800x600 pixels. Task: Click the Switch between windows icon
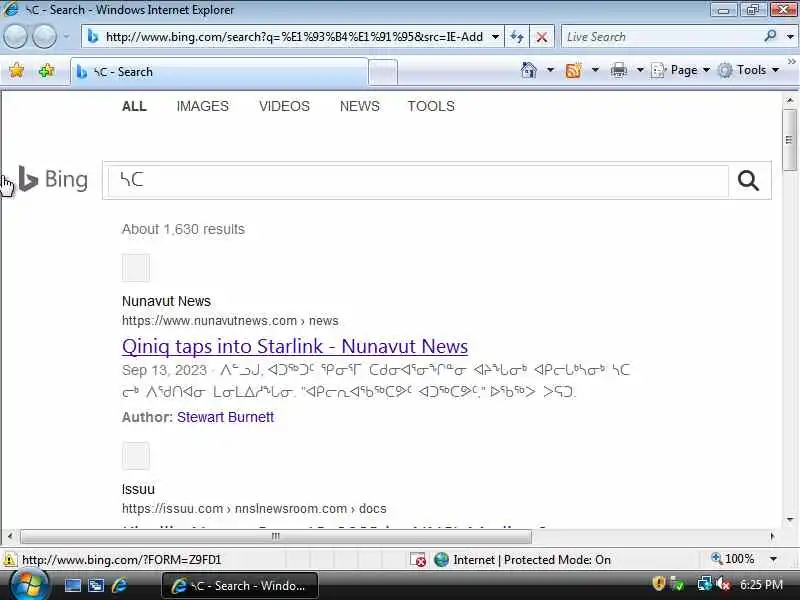(x=96, y=585)
